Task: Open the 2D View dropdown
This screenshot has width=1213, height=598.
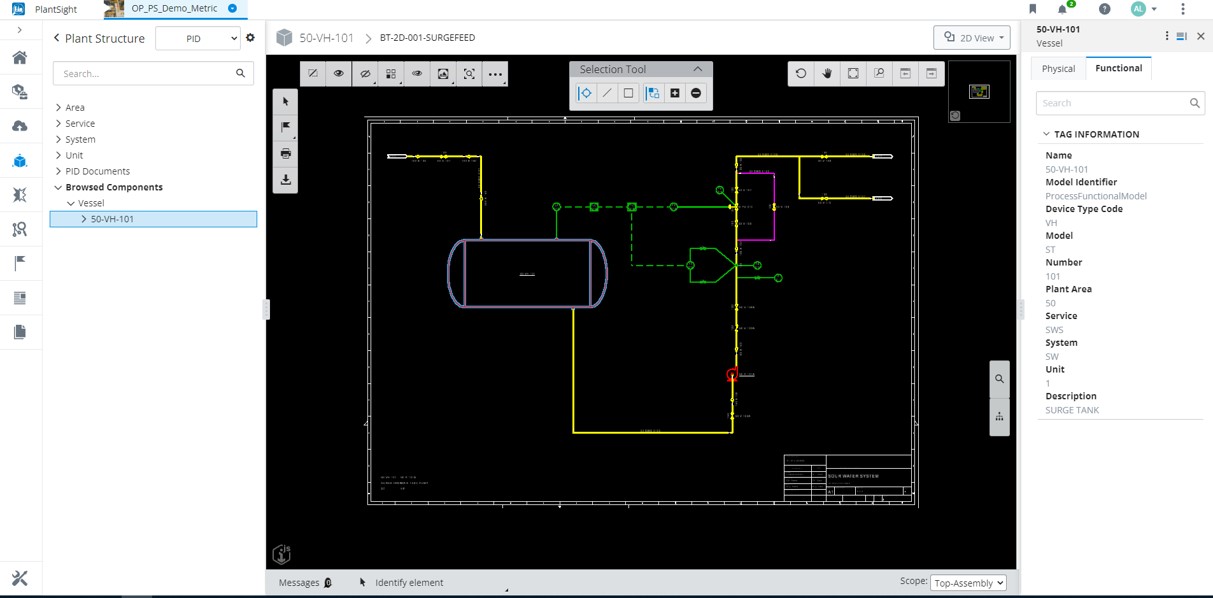Action: pyautogui.click(x=971, y=37)
